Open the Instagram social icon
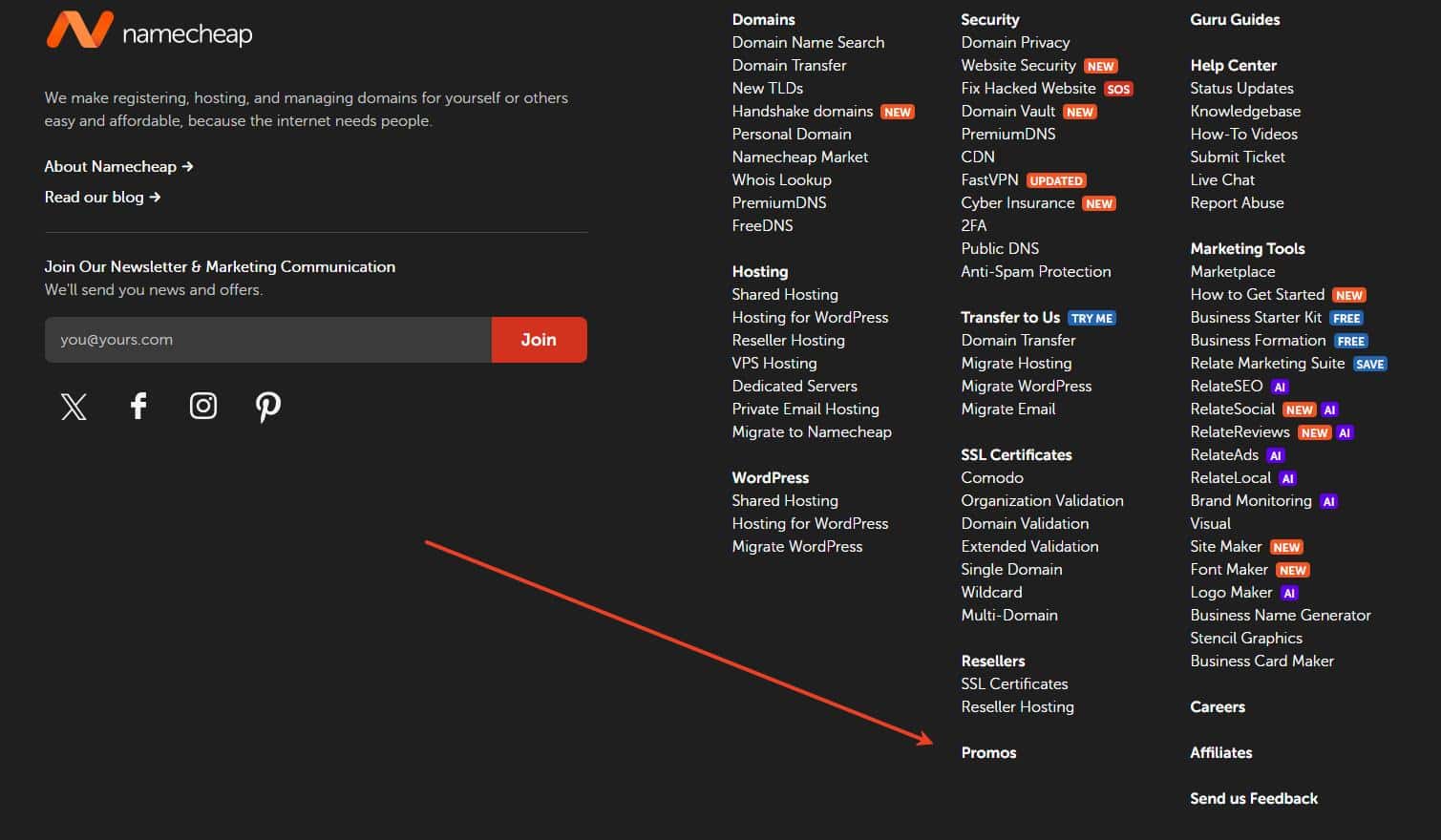The image size is (1441, 840). click(203, 407)
